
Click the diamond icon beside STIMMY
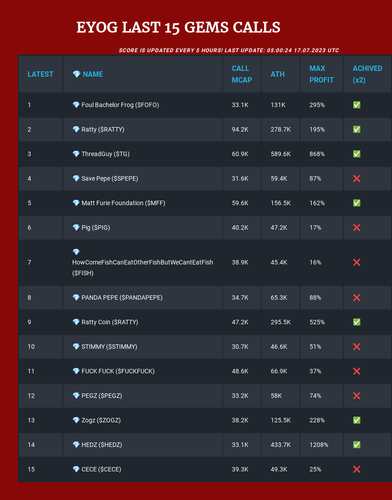76,346
